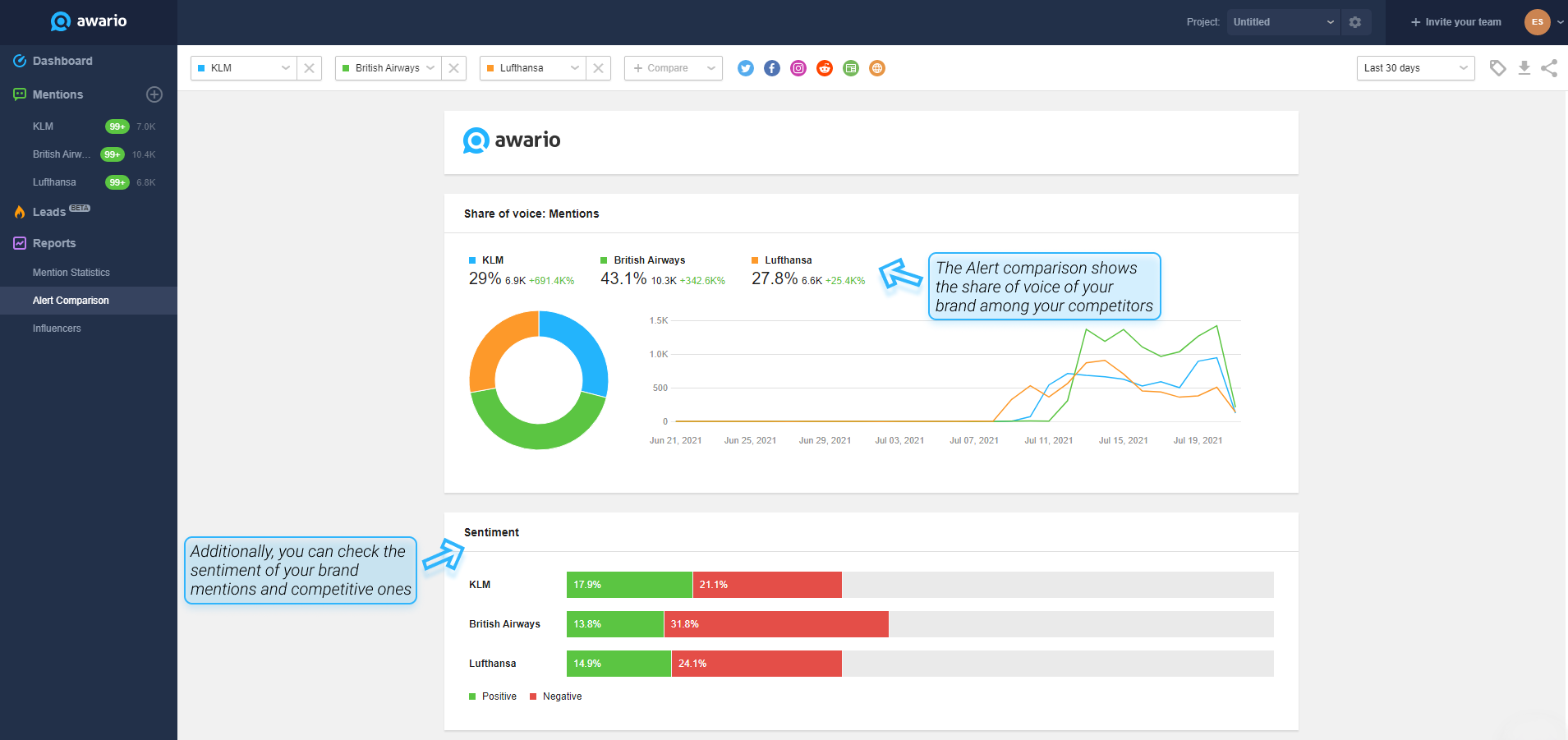Open the Leads section

[x=51, y=212]
